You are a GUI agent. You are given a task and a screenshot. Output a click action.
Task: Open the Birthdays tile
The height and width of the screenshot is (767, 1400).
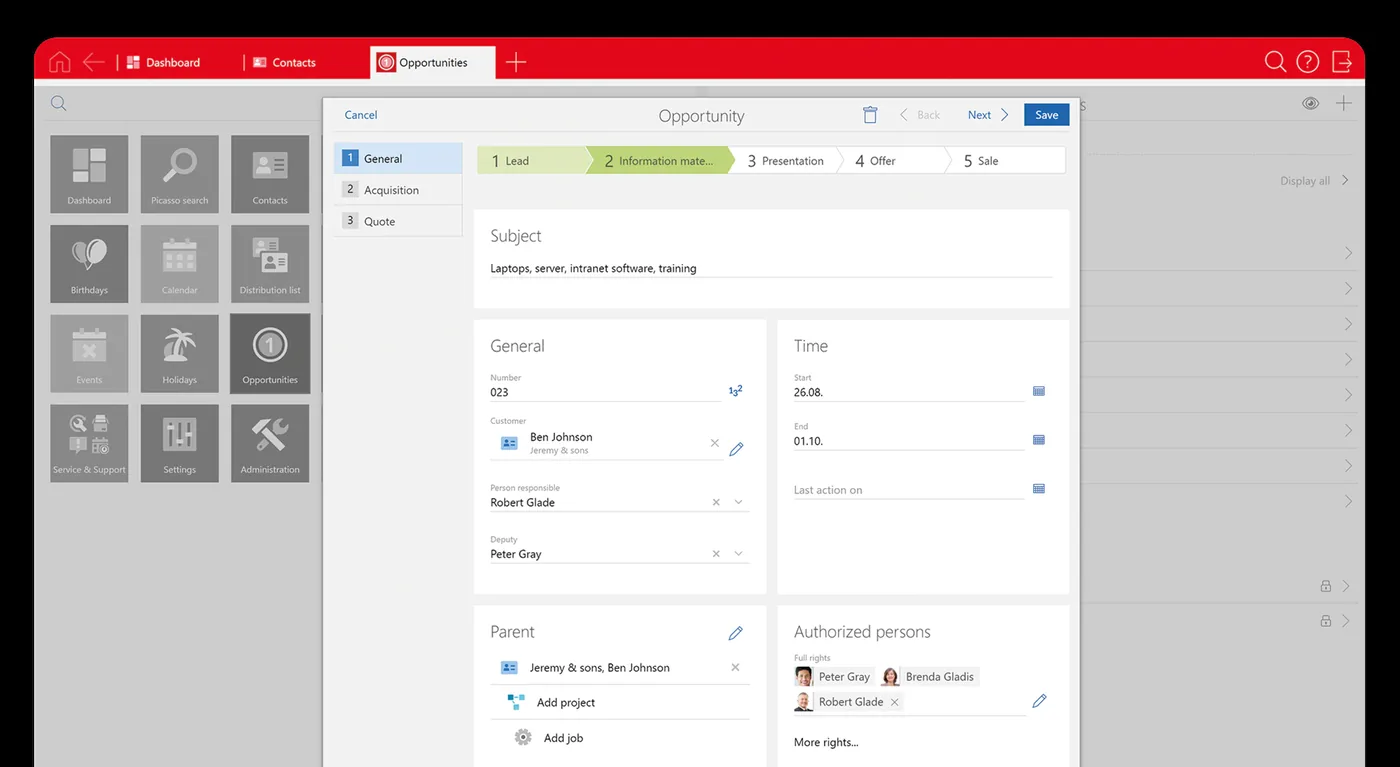[89, 264]
